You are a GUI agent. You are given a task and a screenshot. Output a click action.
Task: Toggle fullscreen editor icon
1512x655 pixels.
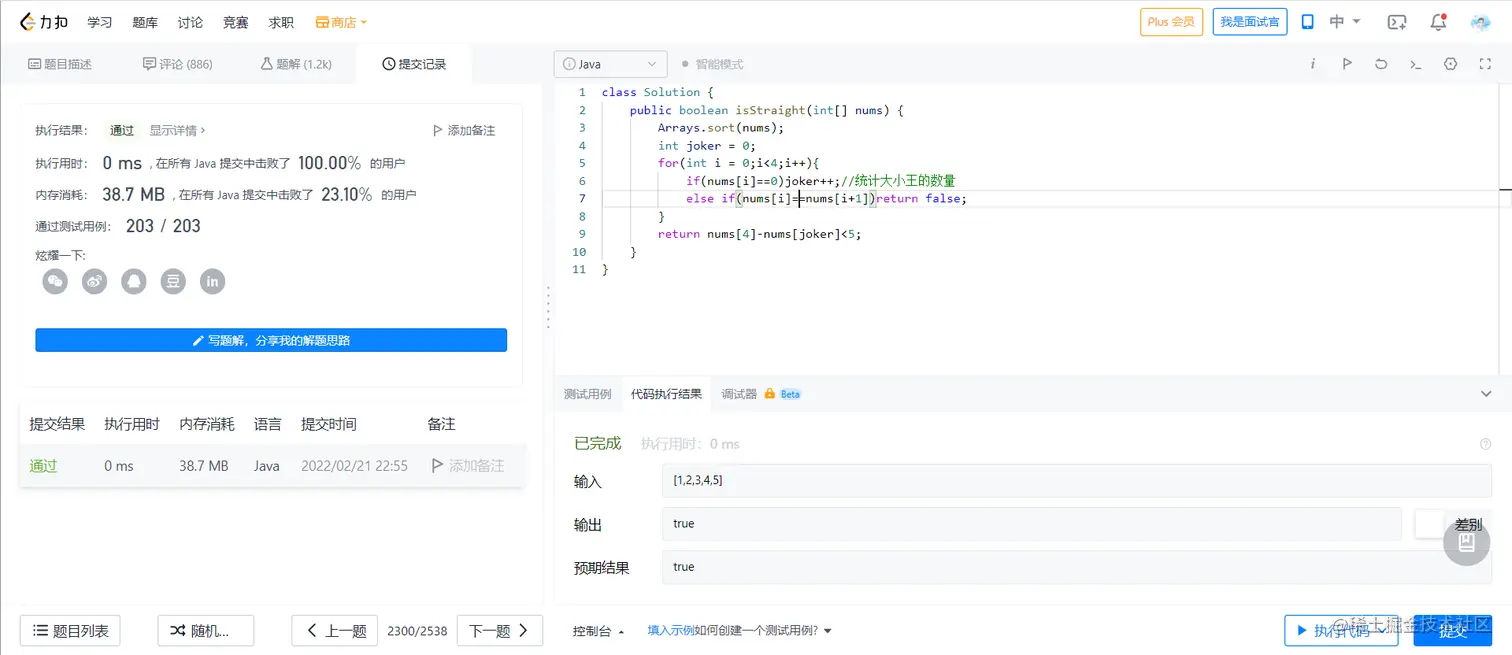click(1485, 64)
